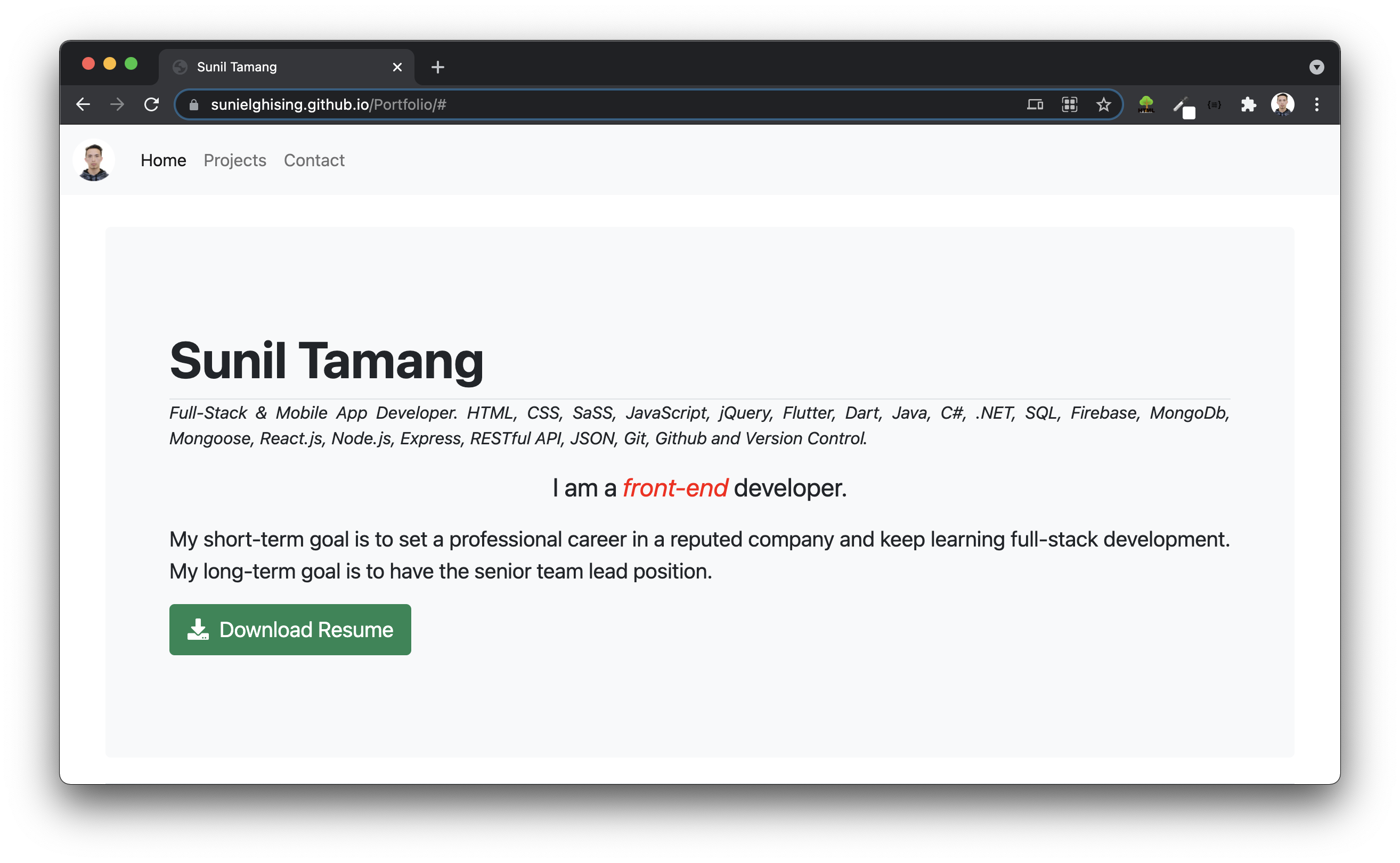Reload the Portfolio page
This screenshot has width=1400, height=863.
(x=151, y=104)
